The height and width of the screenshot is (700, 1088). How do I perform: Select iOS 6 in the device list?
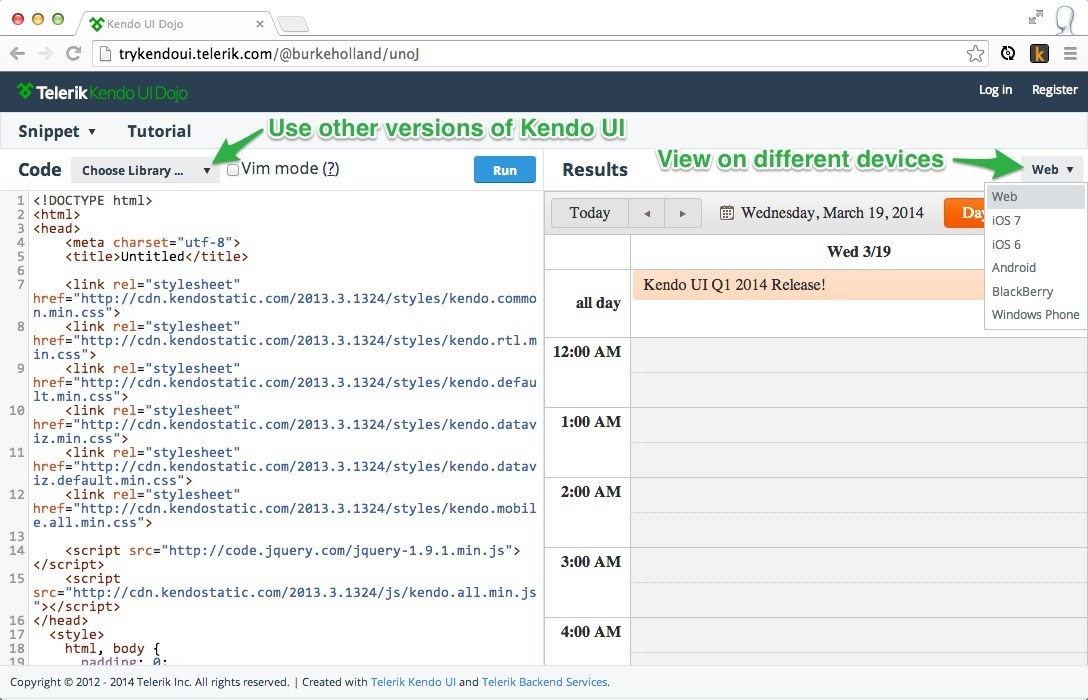pos(1035,244)
